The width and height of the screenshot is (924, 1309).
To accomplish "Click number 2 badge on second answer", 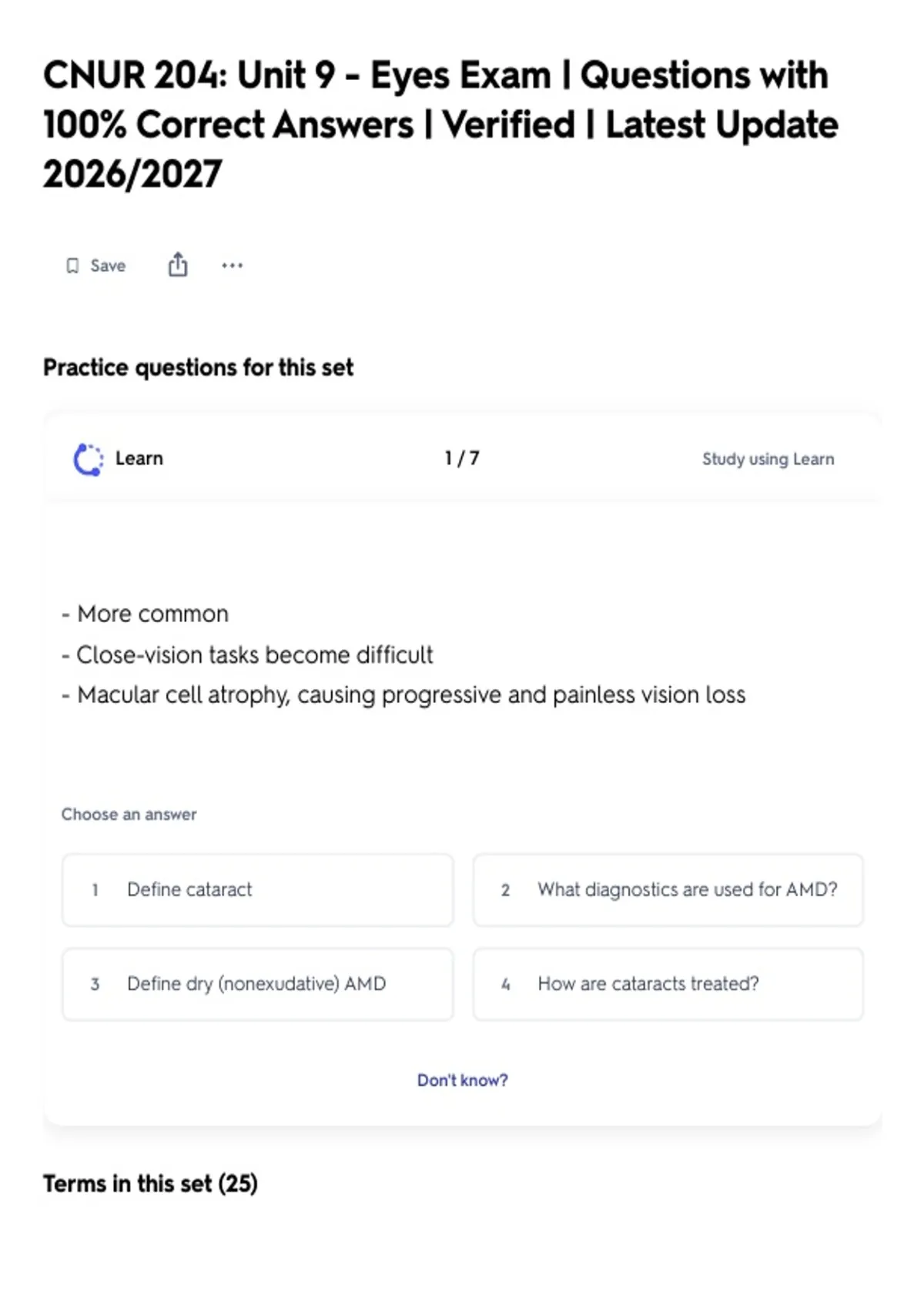I will pos(505,890).
